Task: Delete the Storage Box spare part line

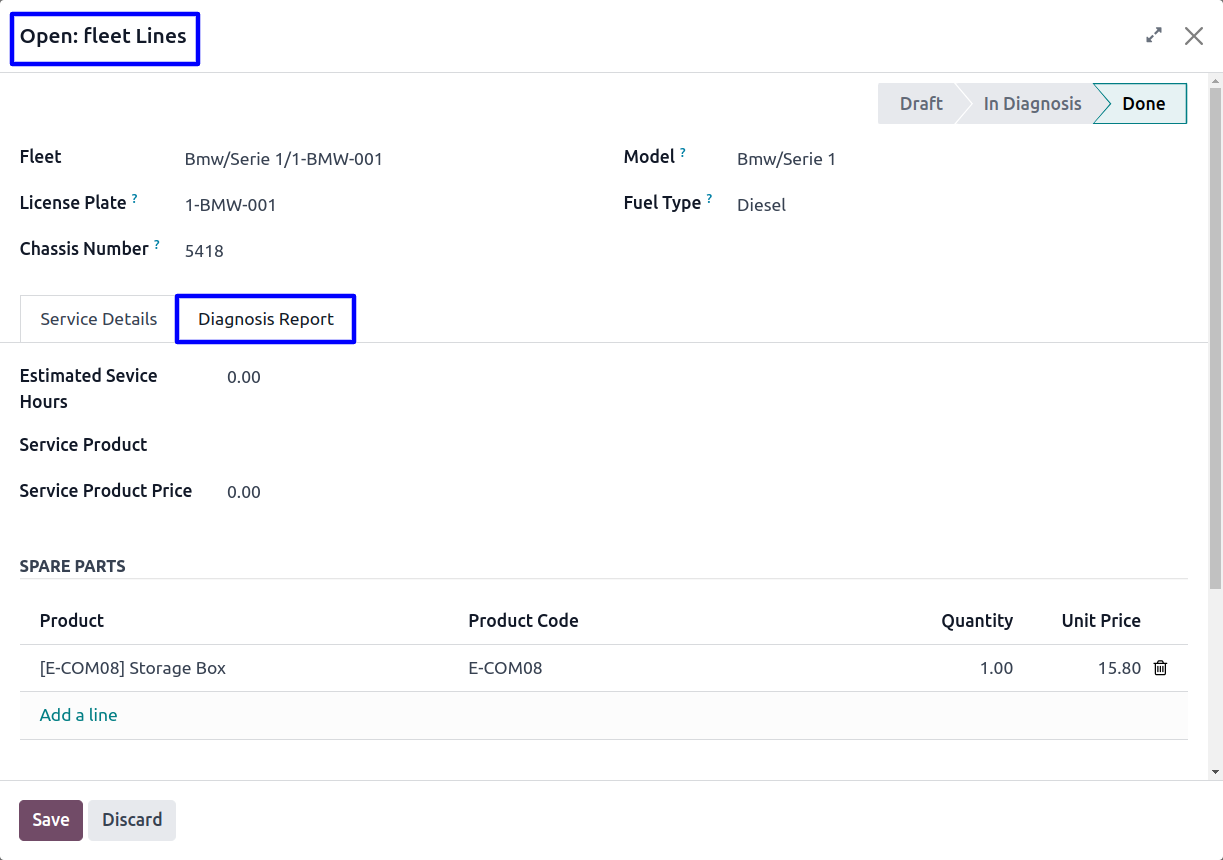Action: click(1160, 668)
